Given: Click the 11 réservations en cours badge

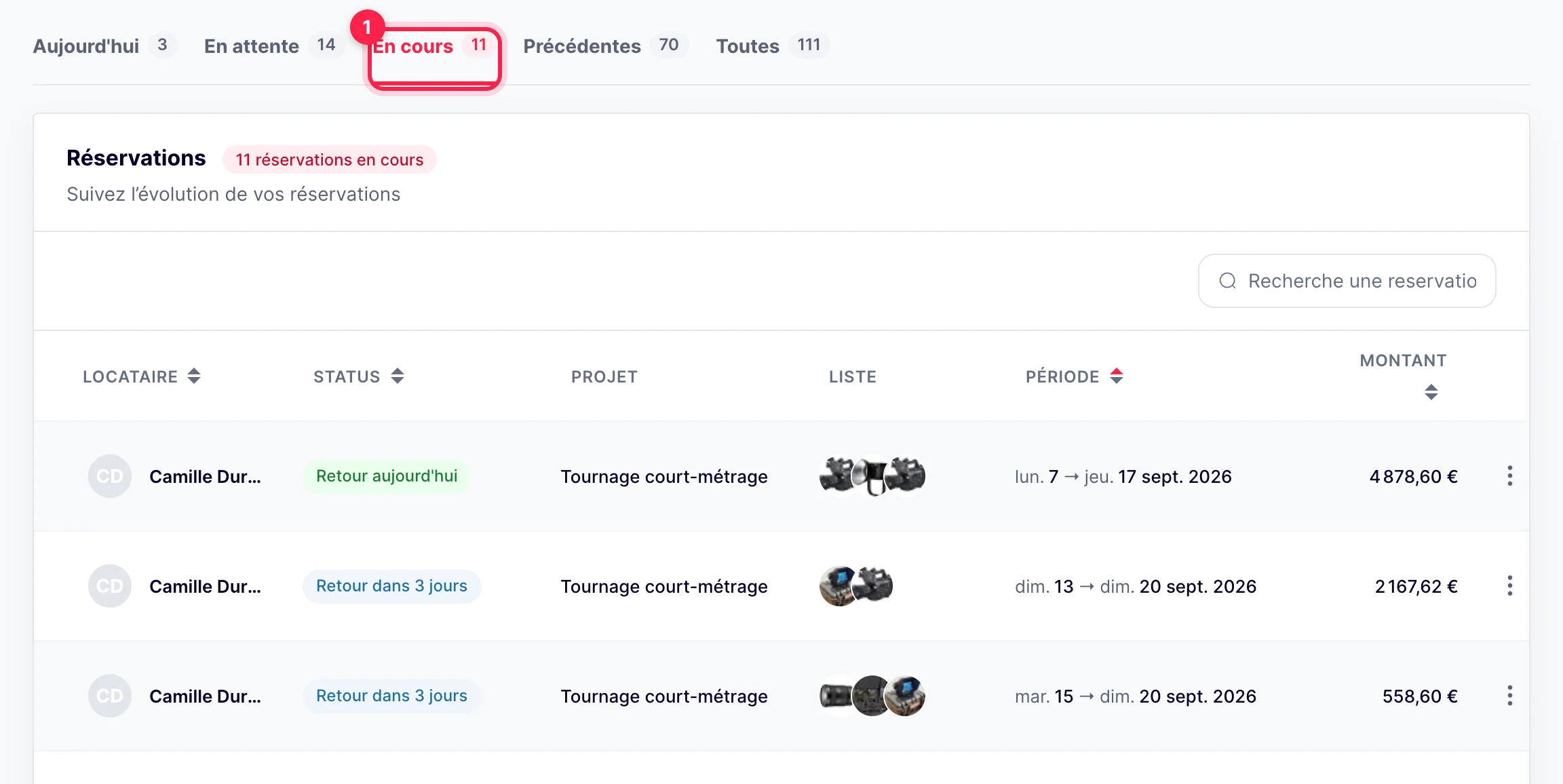Looking at the screenshot, I should click(330, 159).
